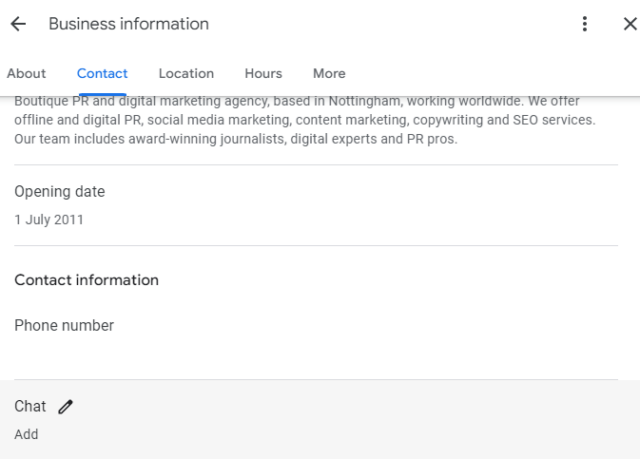Click the Chat label
Screen dimensions: 640x459
pyautogui.click(x=30, y=406)
